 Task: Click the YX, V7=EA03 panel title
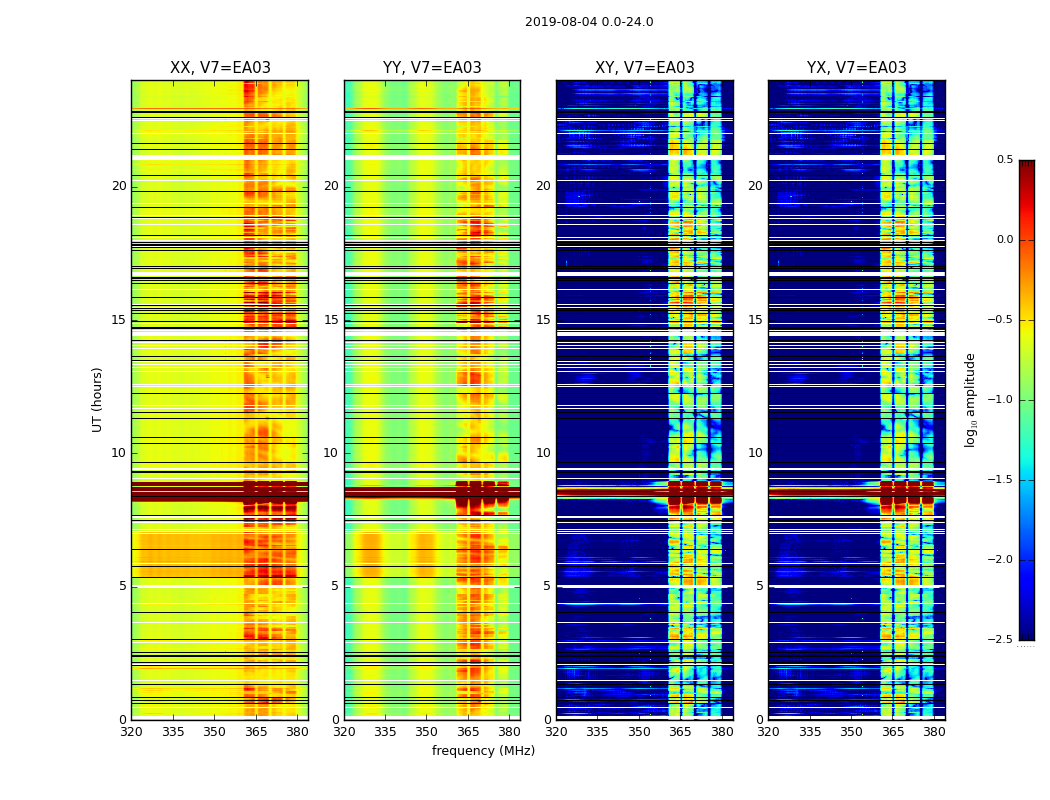[856, 68]
